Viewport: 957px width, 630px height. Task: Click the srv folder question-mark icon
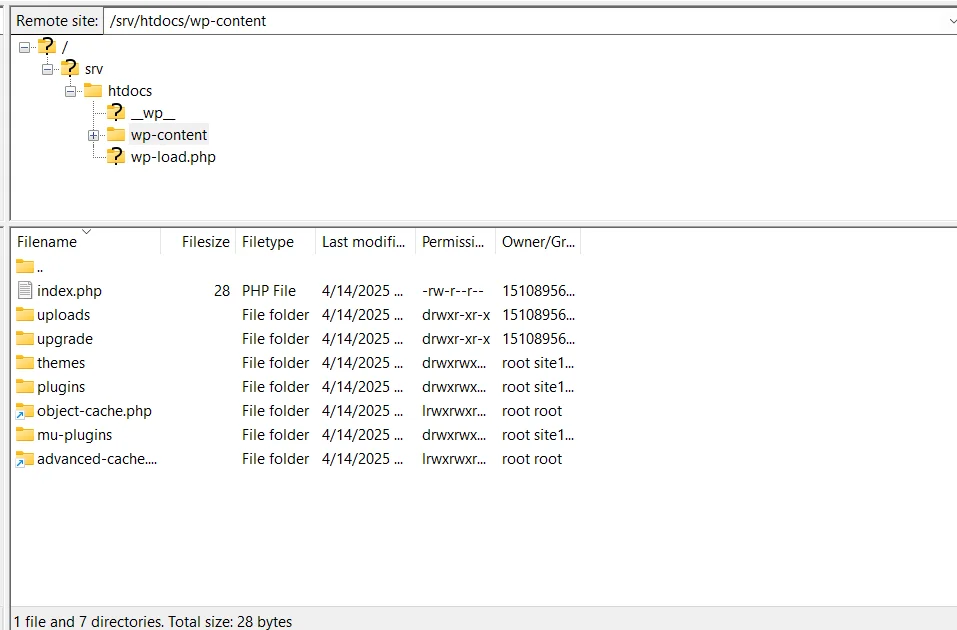(x=70, y=68)
